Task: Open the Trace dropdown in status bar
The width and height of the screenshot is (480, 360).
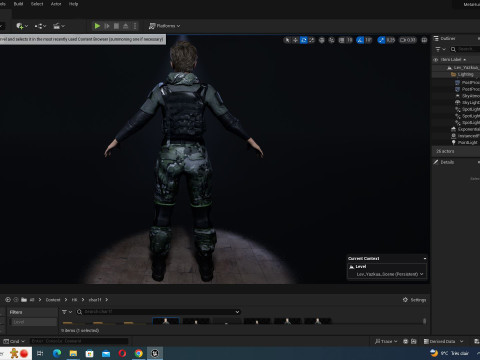Action: point(386,341)
